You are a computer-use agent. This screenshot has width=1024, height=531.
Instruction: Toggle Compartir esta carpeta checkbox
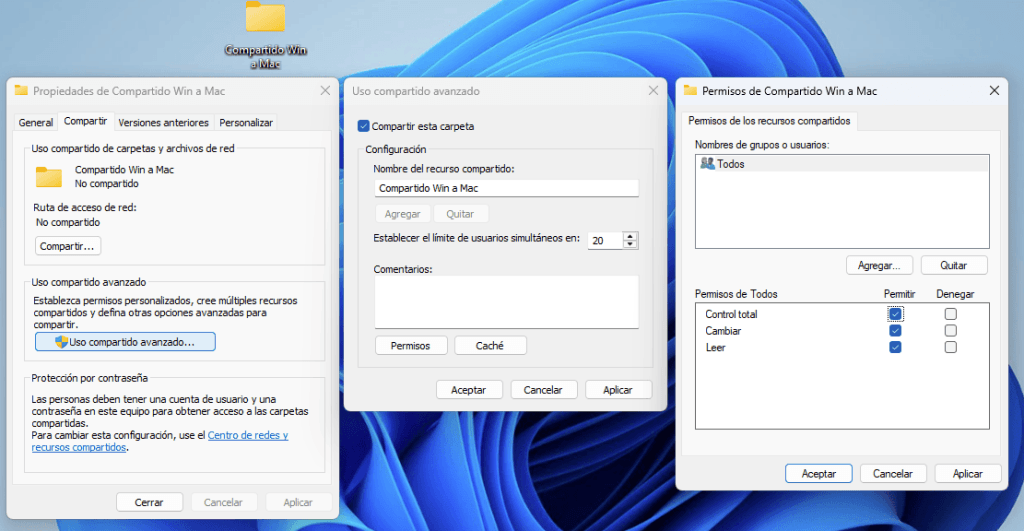364,126
